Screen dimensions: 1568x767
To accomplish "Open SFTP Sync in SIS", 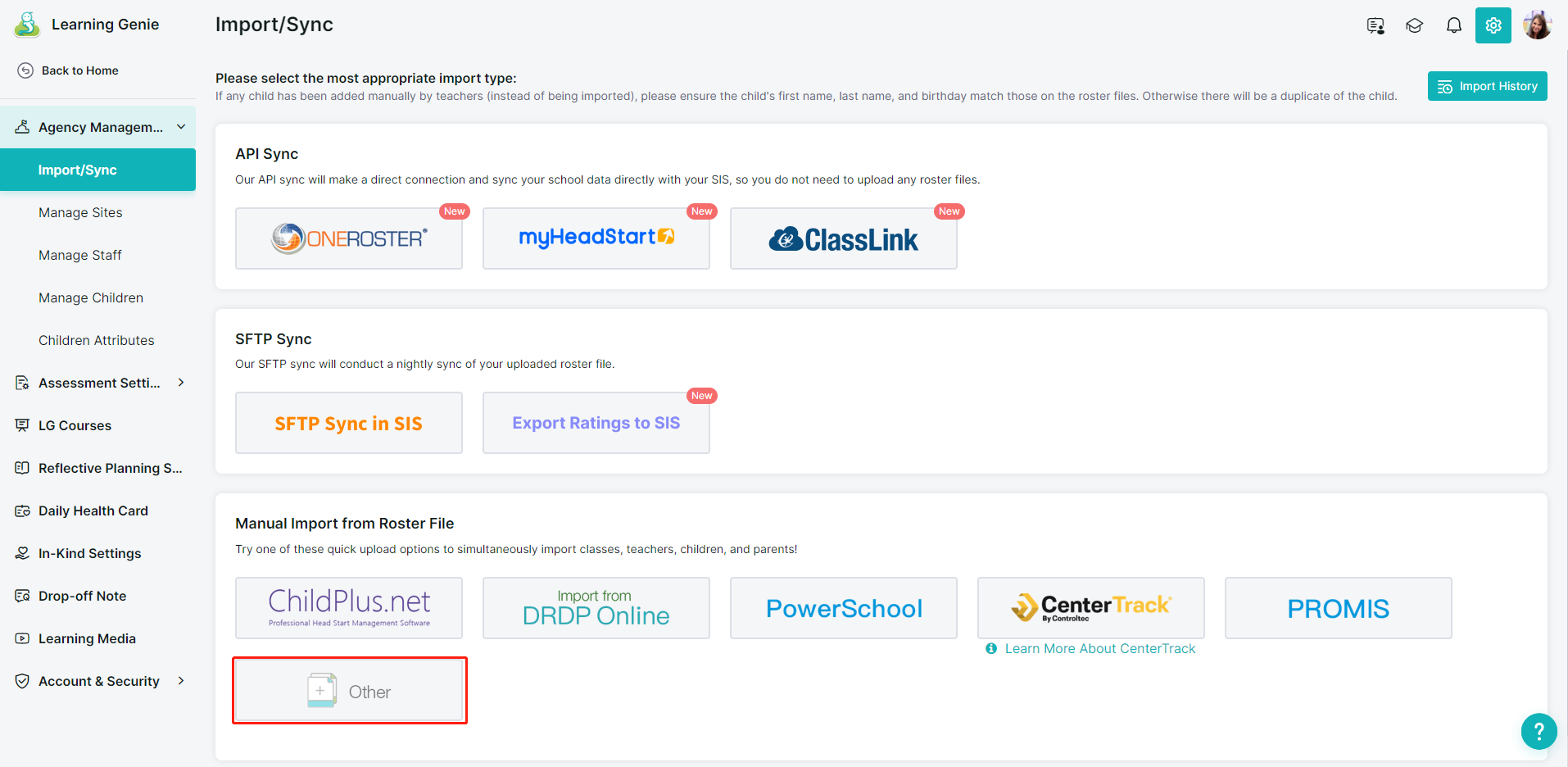I will 349,423.
